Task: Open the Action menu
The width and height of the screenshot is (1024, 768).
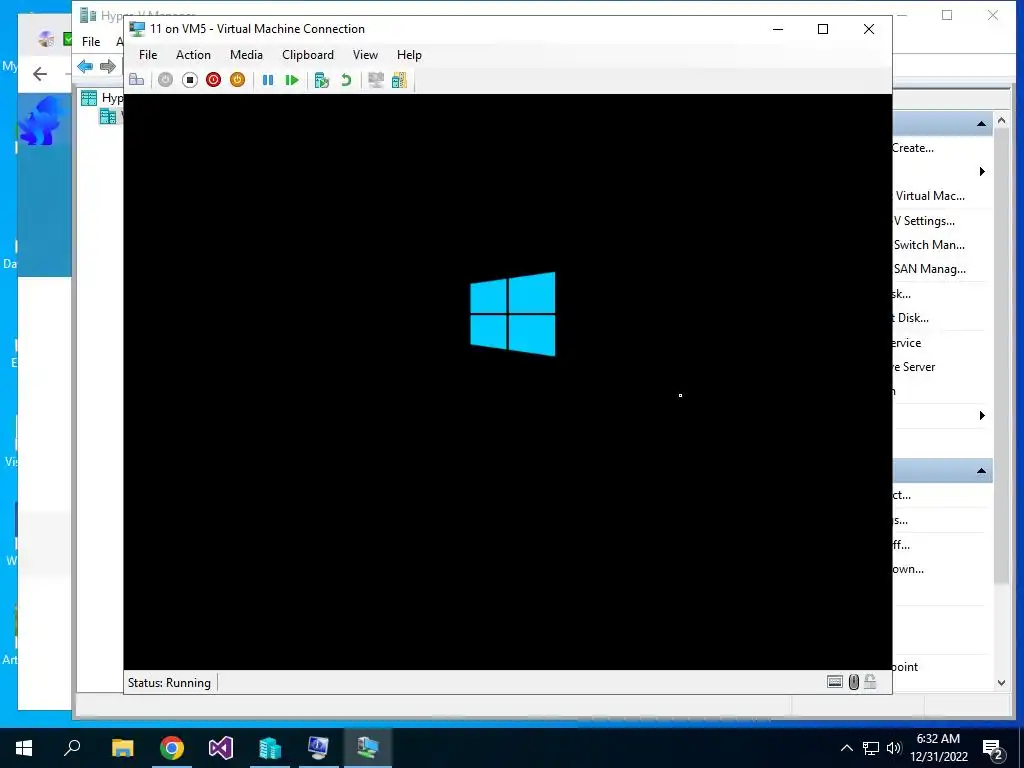Action: pyautogui.click(x=193, y=55)
